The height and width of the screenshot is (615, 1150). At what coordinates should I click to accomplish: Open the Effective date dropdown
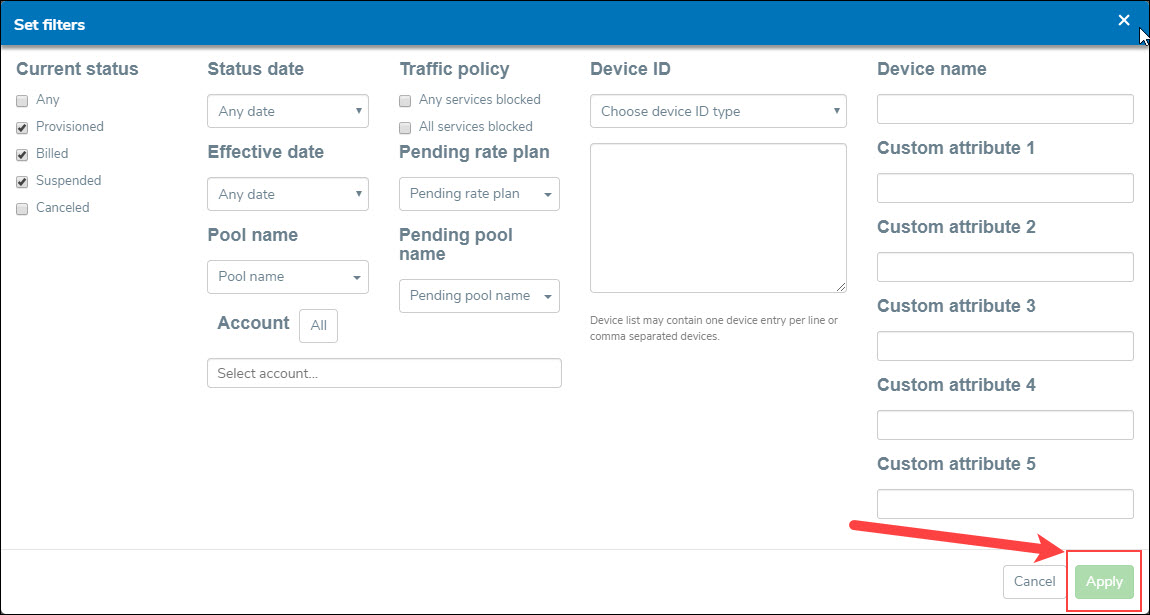(288, 194)
